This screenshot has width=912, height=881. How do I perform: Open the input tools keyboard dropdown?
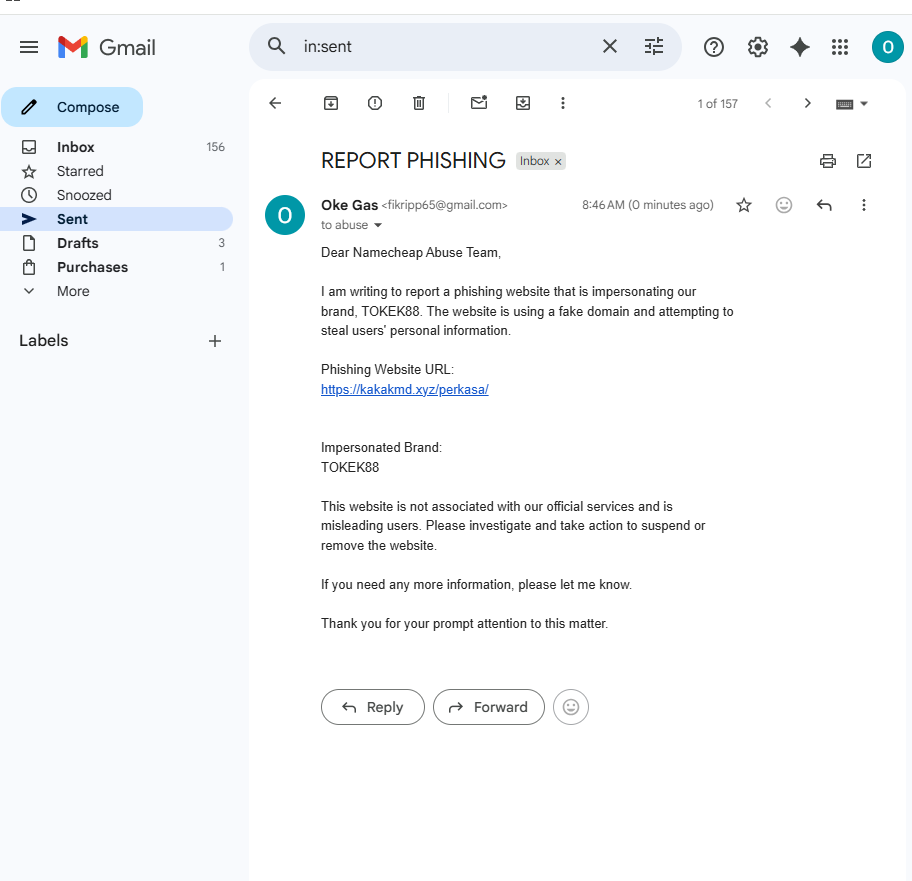coord(852,104)
